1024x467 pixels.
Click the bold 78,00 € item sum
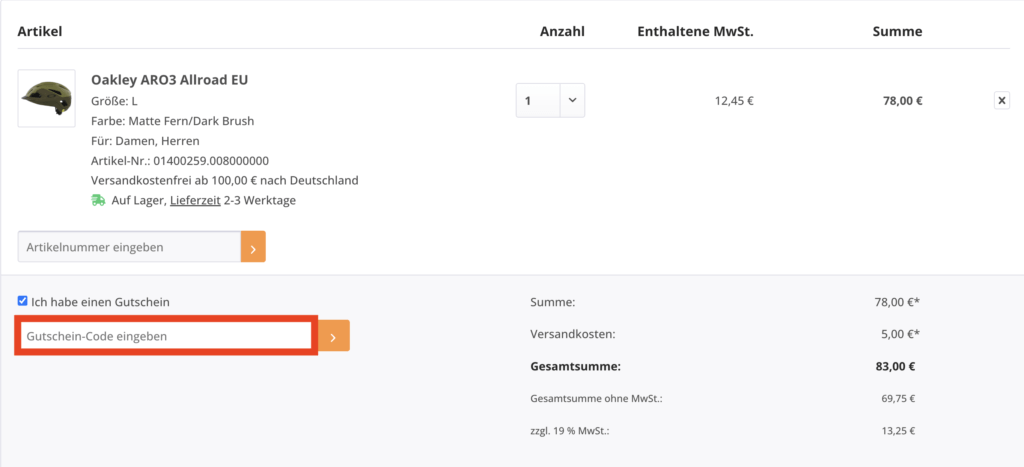903,101
